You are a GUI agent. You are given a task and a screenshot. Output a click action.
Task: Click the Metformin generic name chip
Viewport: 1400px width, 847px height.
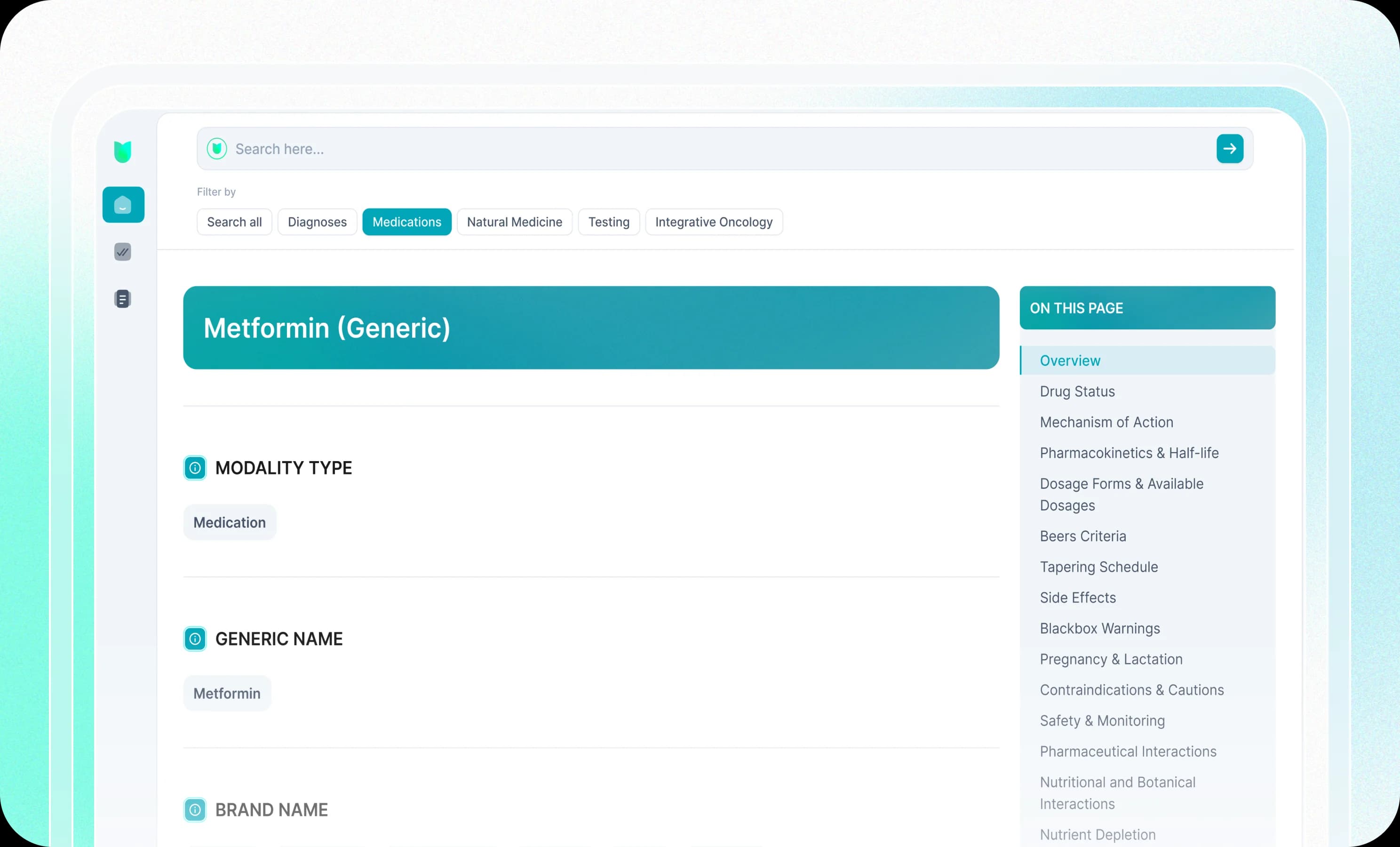coord(227,694)
